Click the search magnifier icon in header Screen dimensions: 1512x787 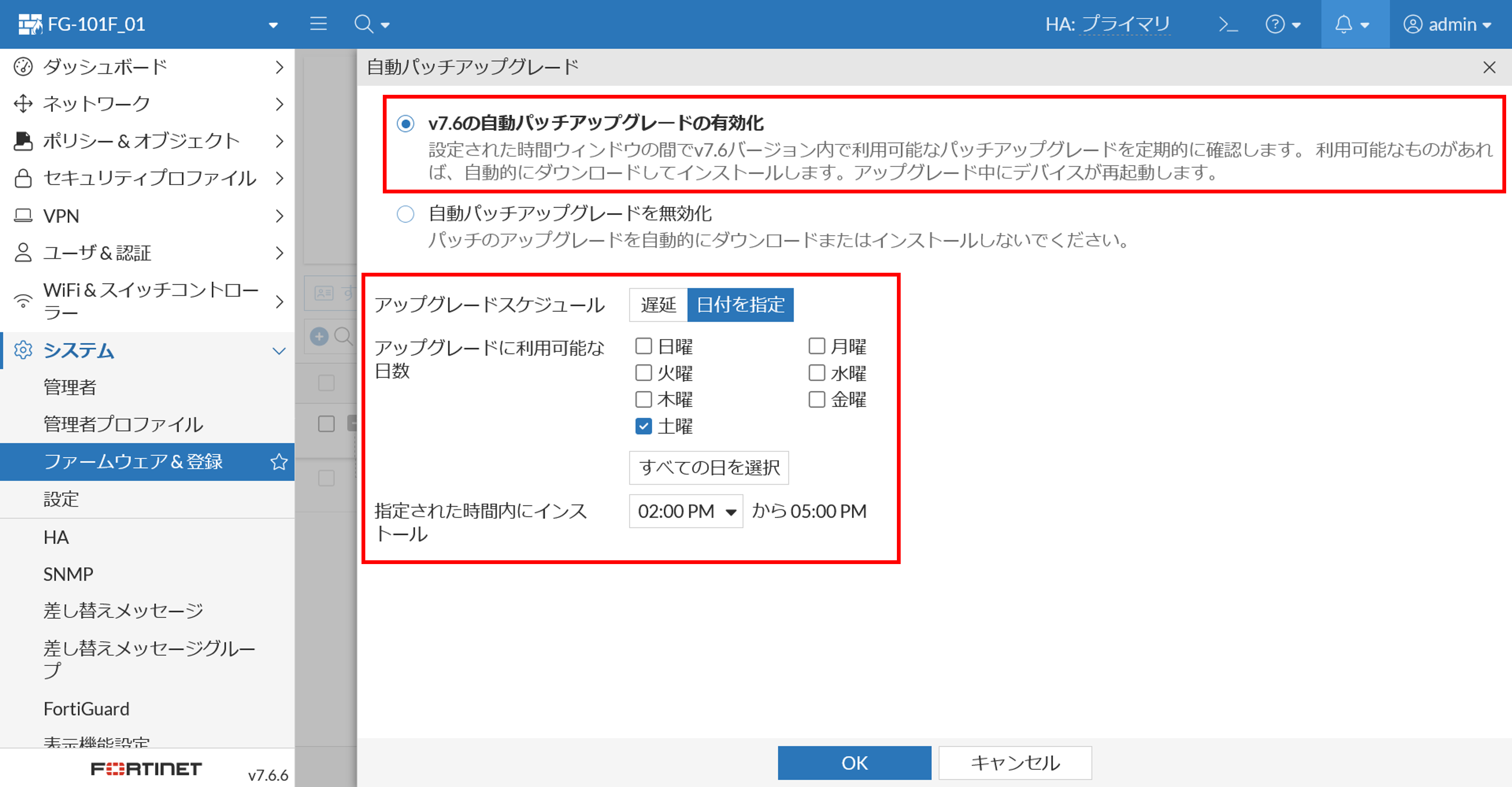[x=364, y=25]
